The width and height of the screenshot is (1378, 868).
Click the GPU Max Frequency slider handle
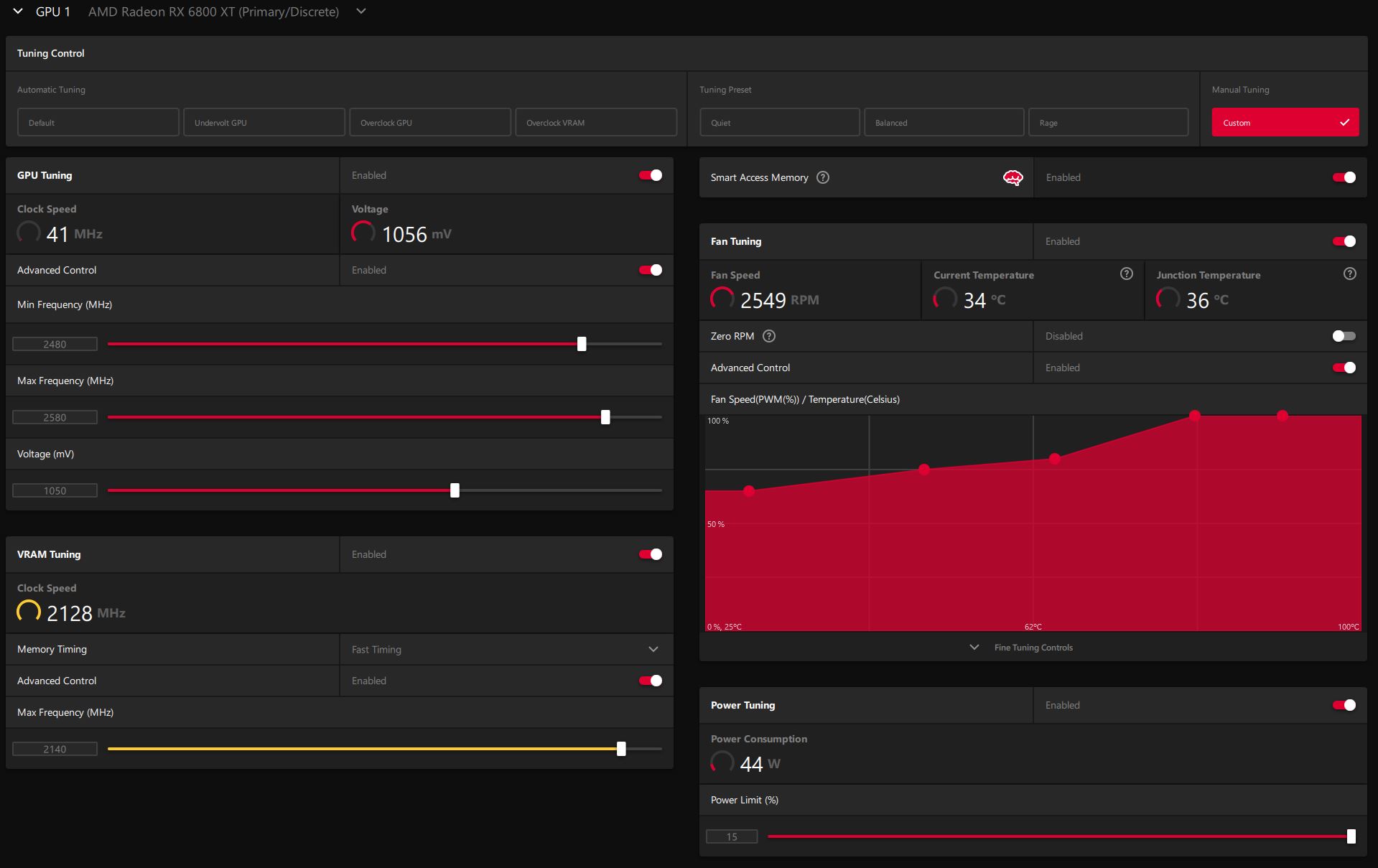coord(605,417)
